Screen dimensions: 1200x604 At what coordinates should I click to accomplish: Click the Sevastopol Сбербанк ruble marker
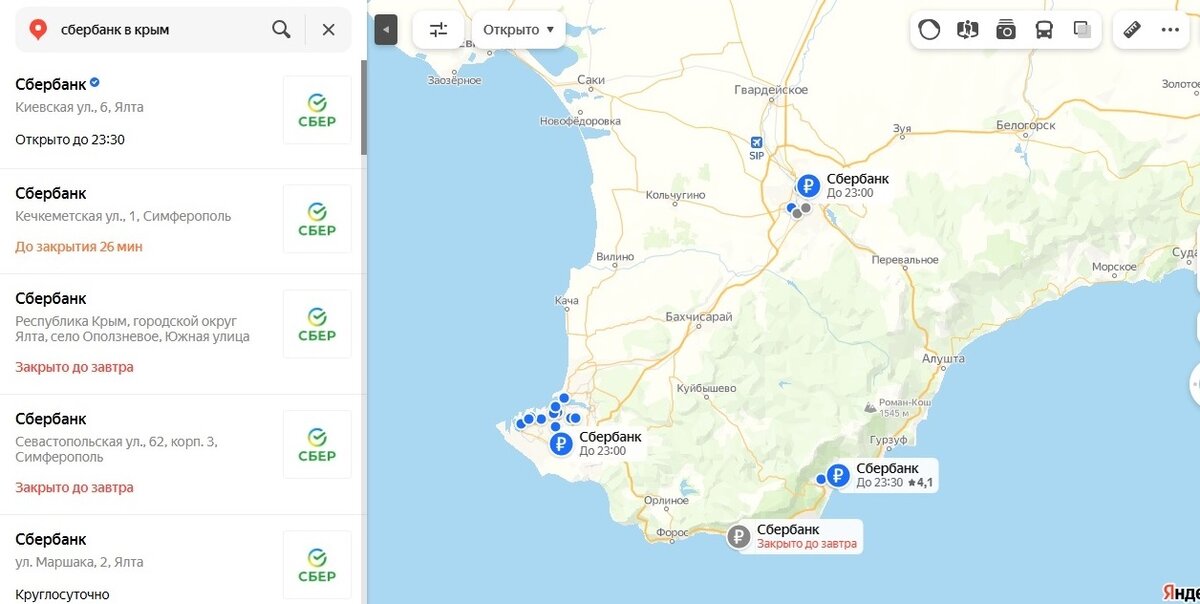561,444
